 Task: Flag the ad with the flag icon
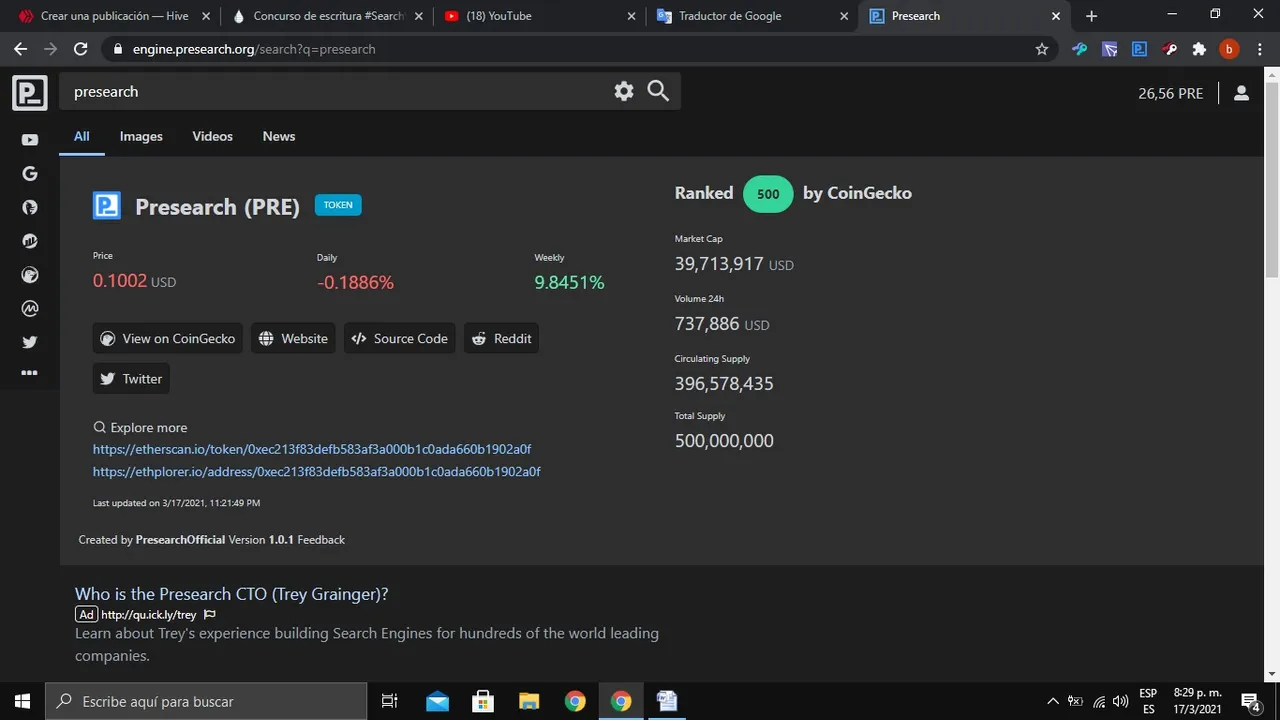coord(209,615)
